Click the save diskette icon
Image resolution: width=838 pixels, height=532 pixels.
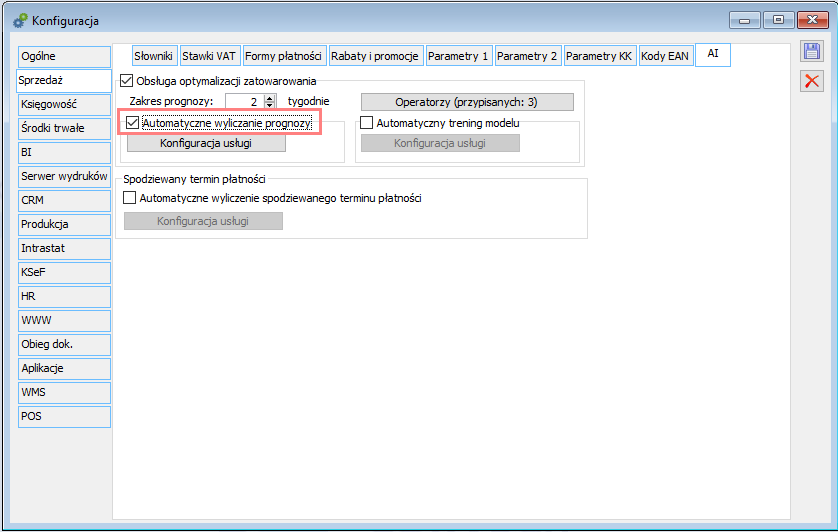pyautogui.click(x=812, y=52)
